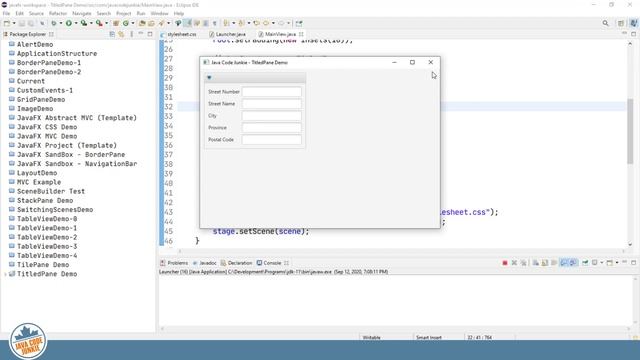
Task: Switch to the Declaration tab
Action: pos(236,263)
